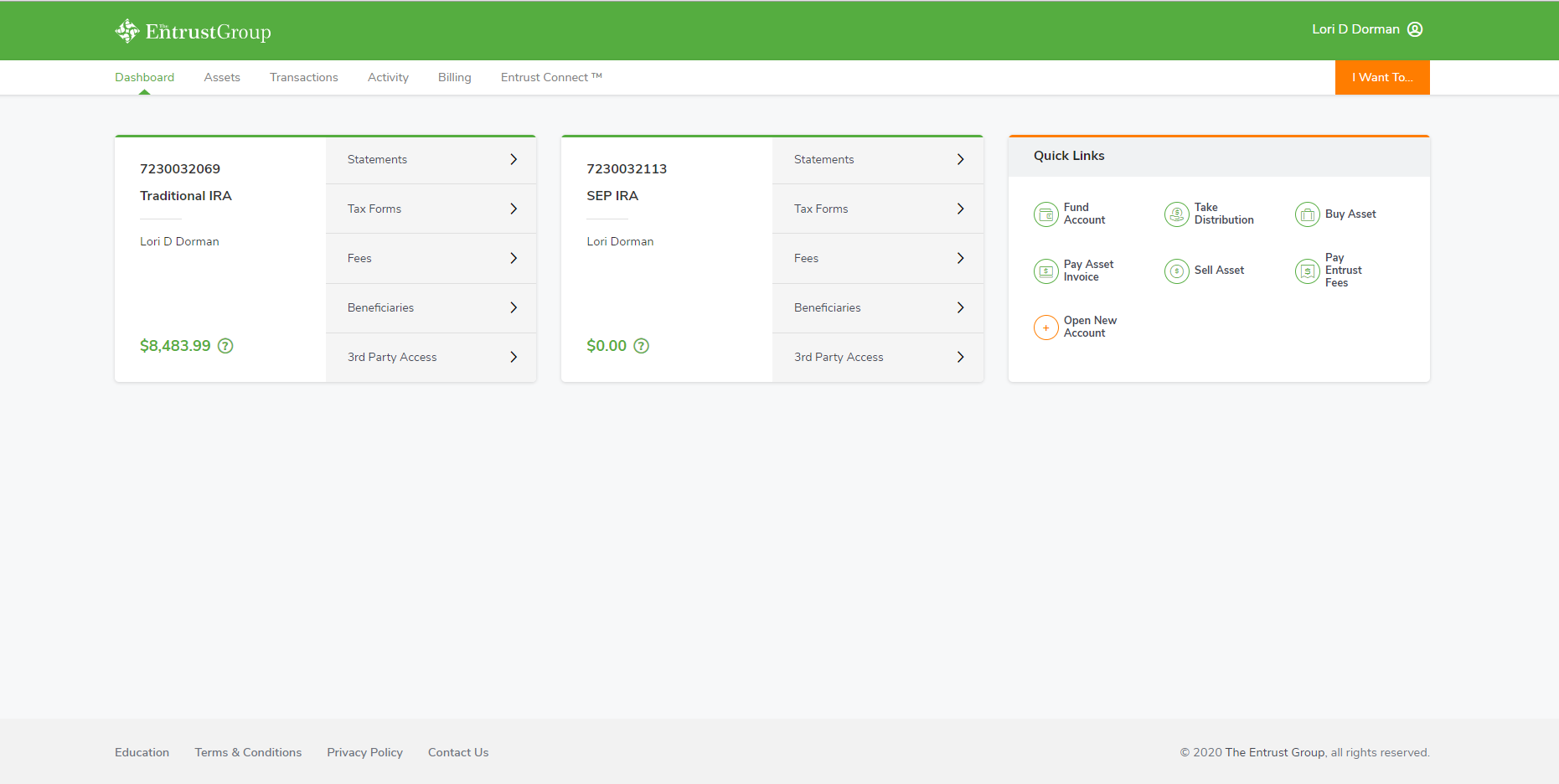The height and width of the screenshot is (784, 1559).
Task: Click the Pay Entrust Fees icon
Action: pos(1308,271)
